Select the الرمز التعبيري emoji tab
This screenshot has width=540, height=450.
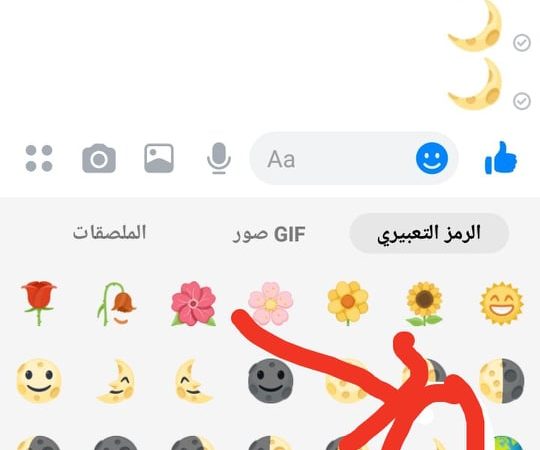coord(429,233)
